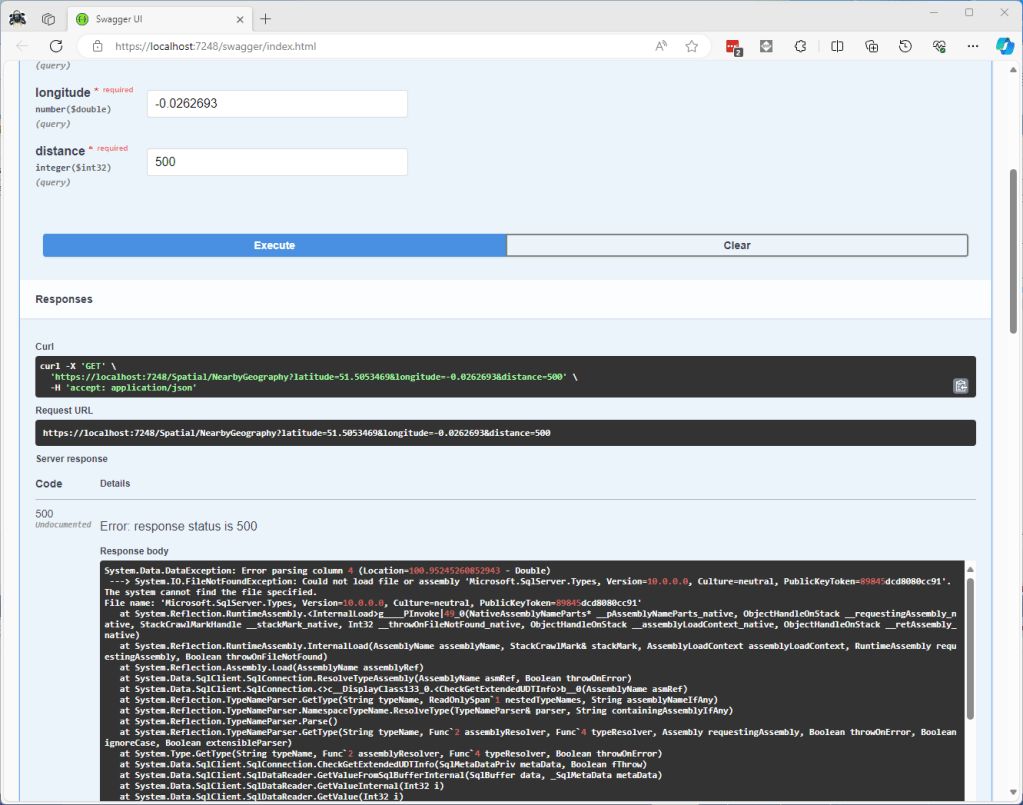Screen dimensions: 1023x805
Task: Open Edge Copilot sidebar
Action: 1004,46
